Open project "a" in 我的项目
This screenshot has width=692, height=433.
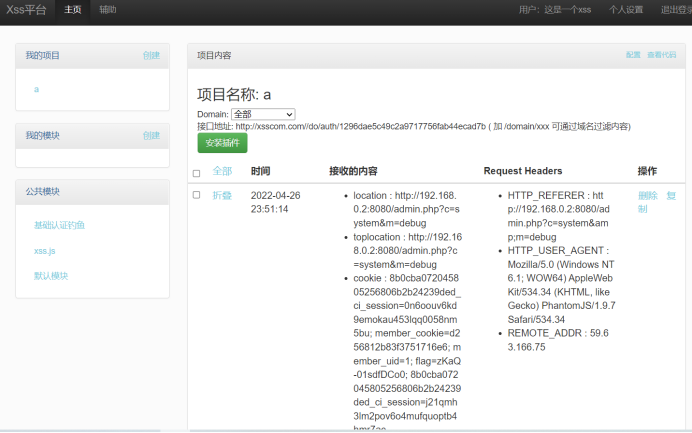tap(36, 89)
